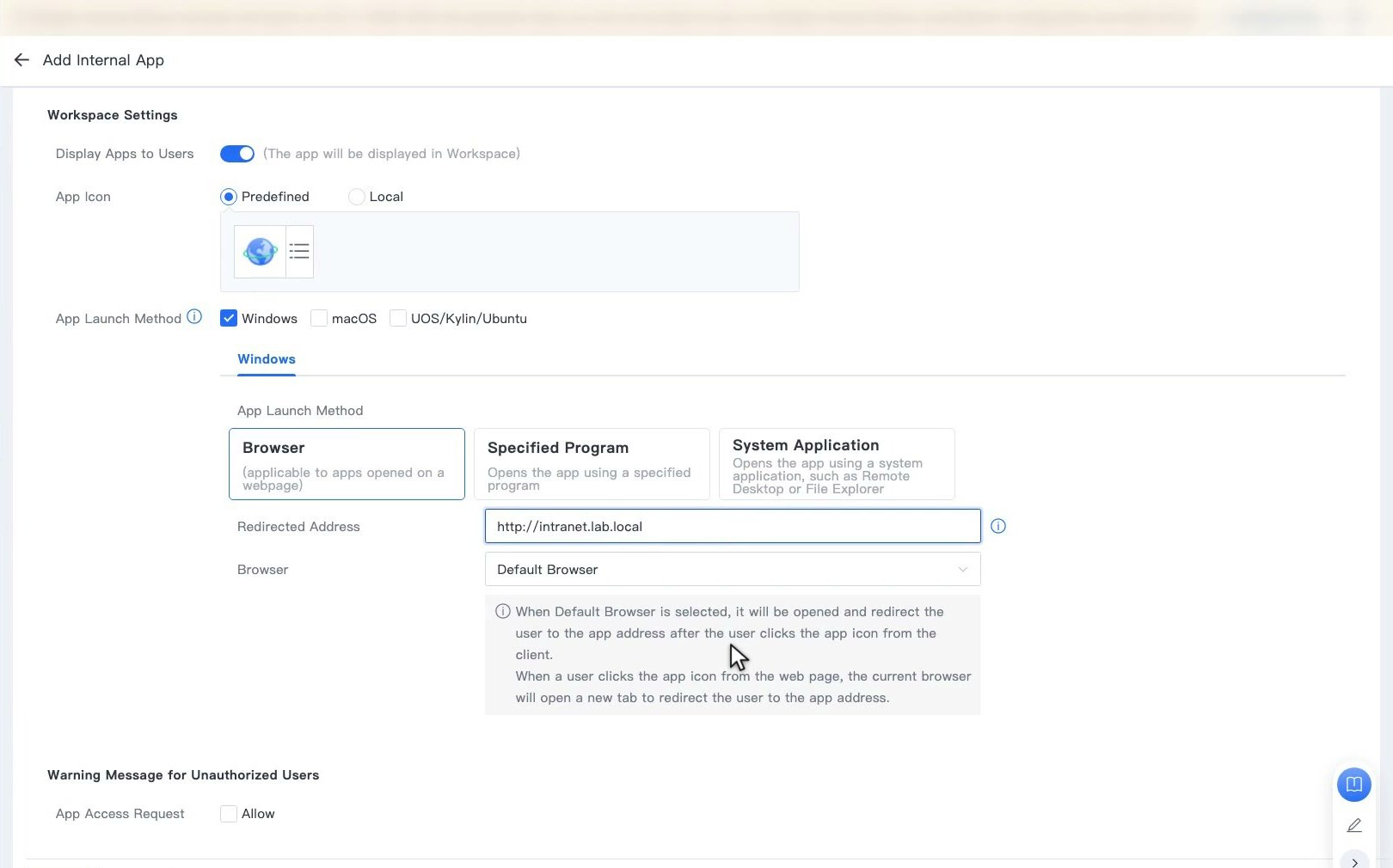
Task: Expand the floating side panel arrow
Action: [x=1354, y=860]
